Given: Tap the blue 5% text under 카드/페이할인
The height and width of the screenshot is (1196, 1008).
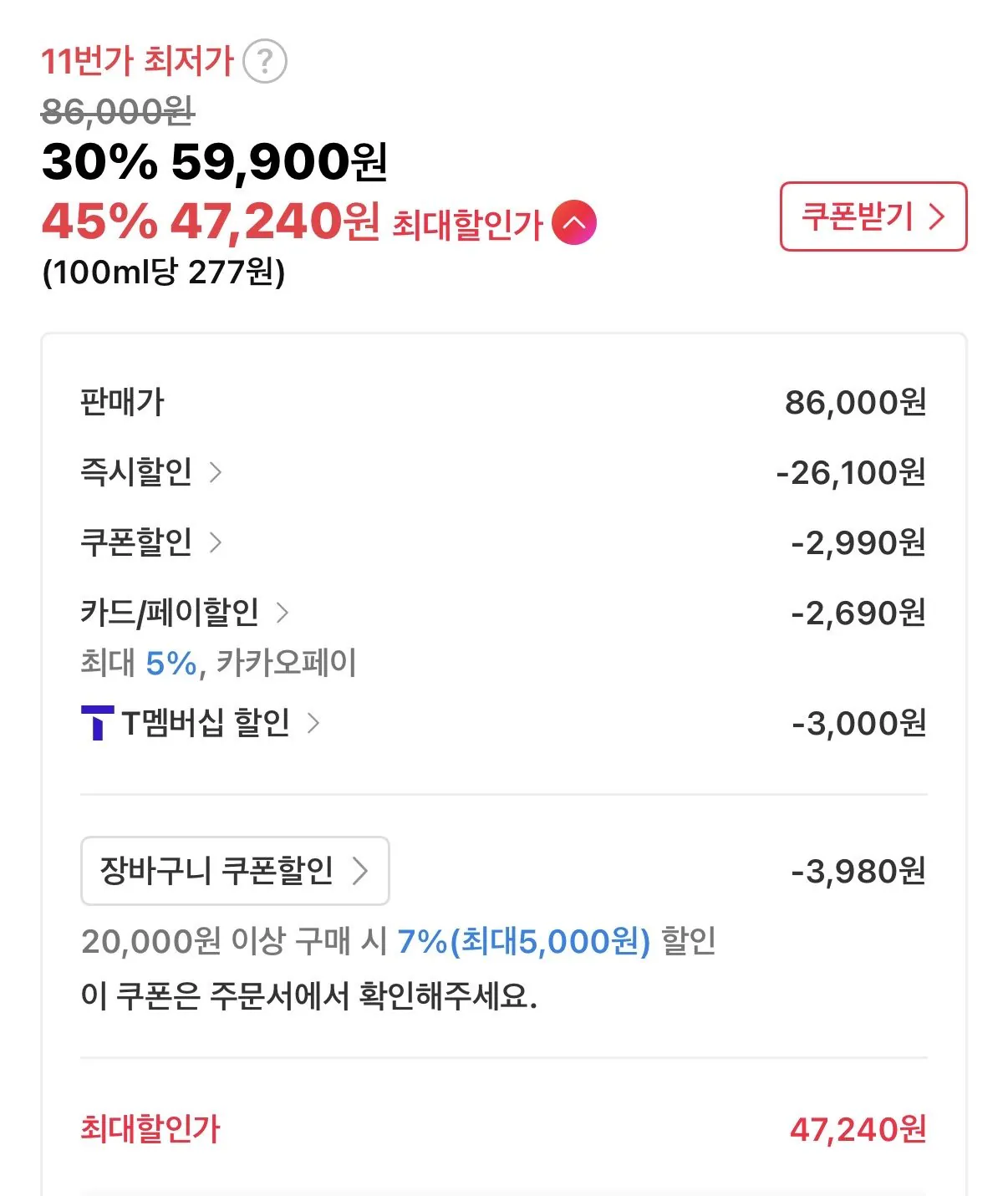Looking at the screenshot, I should [x=171, y=664].
